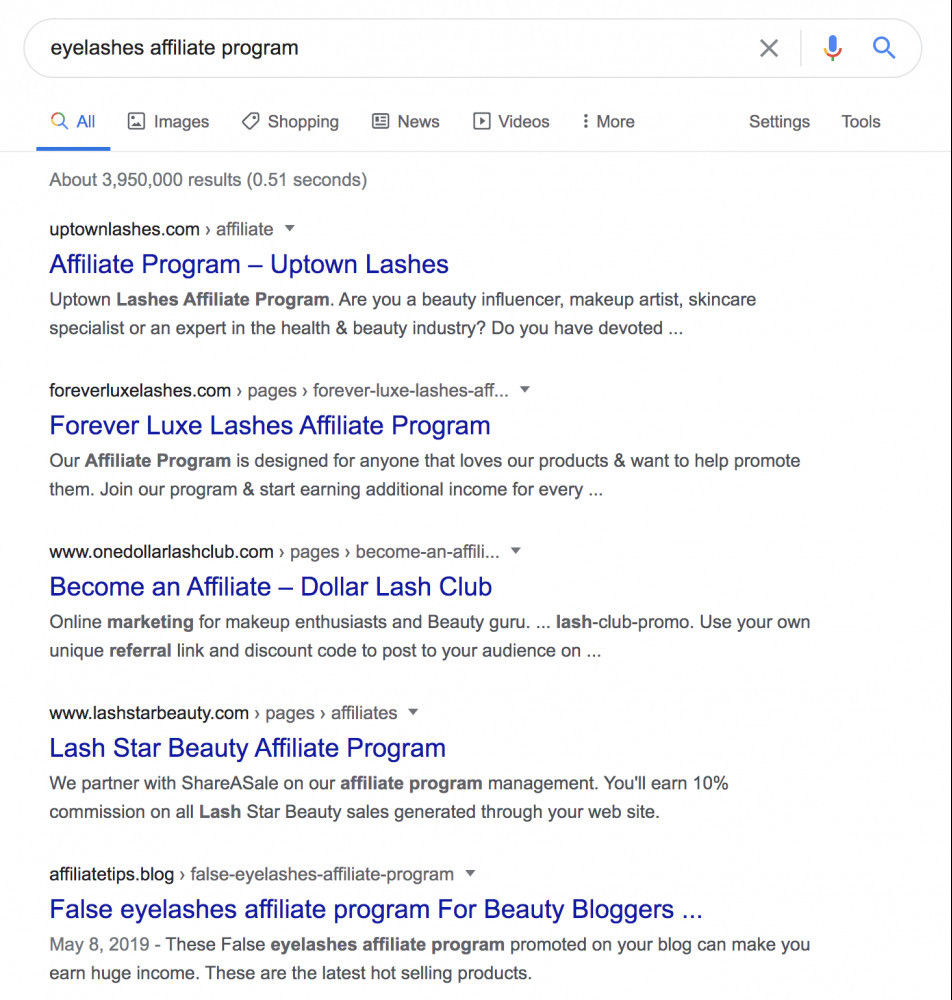Click the foreverluxelashes.com › pages URL breadcrumb

(x=279, y=390)
